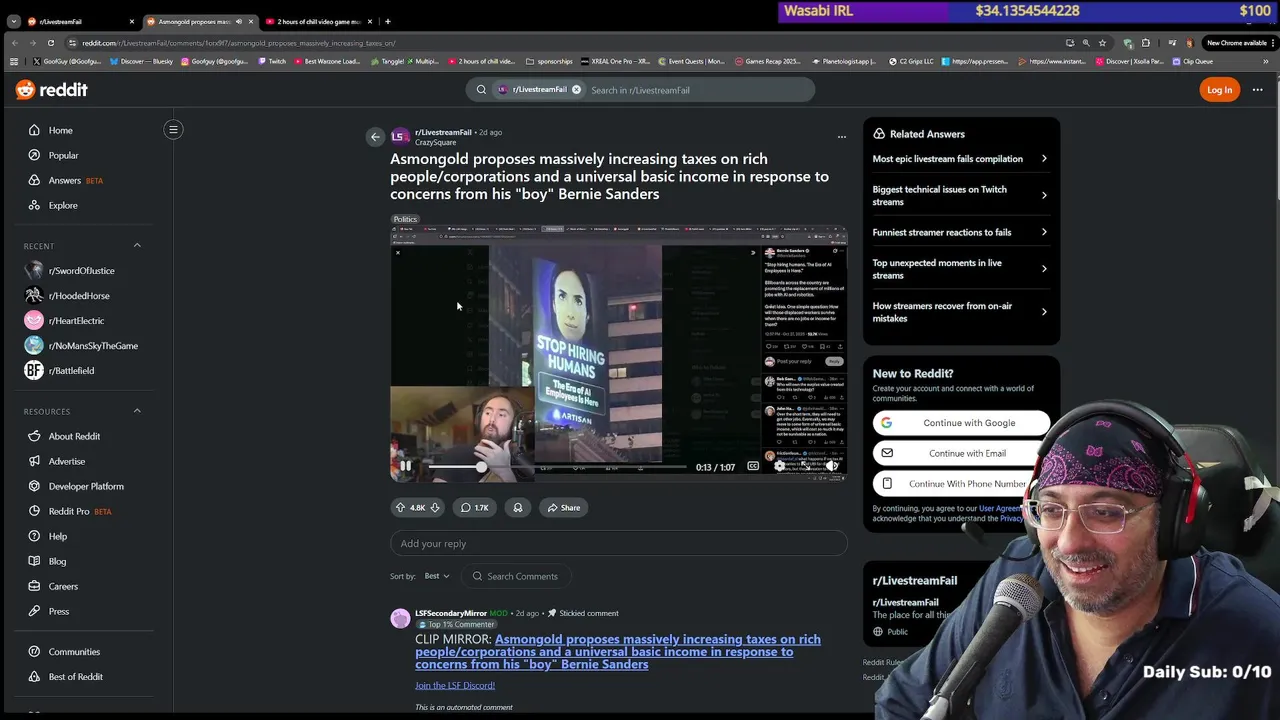The image size is (1280, 720).
Task: Upvote the Asmongold post
Action: [x=401, y=508]
